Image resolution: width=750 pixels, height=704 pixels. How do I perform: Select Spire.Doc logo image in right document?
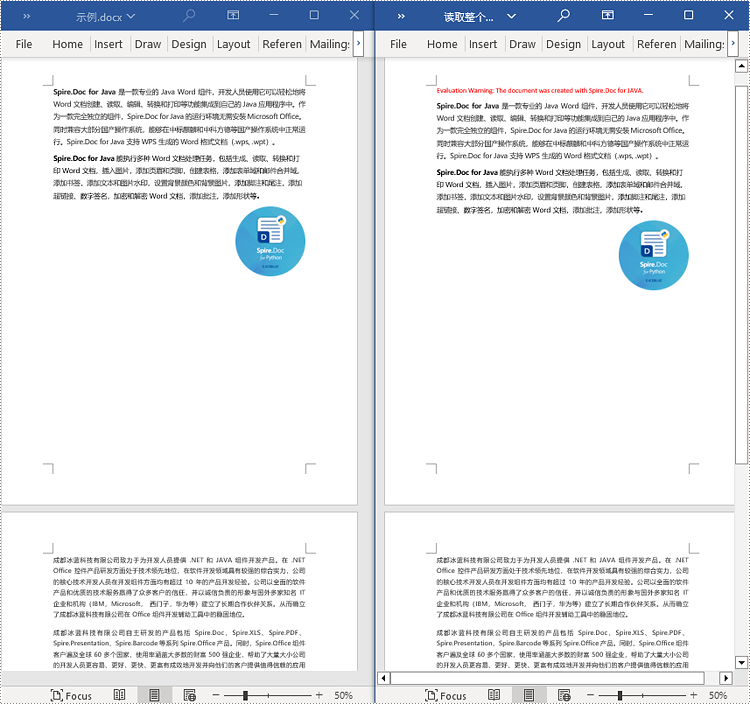[x=654, y=255]
